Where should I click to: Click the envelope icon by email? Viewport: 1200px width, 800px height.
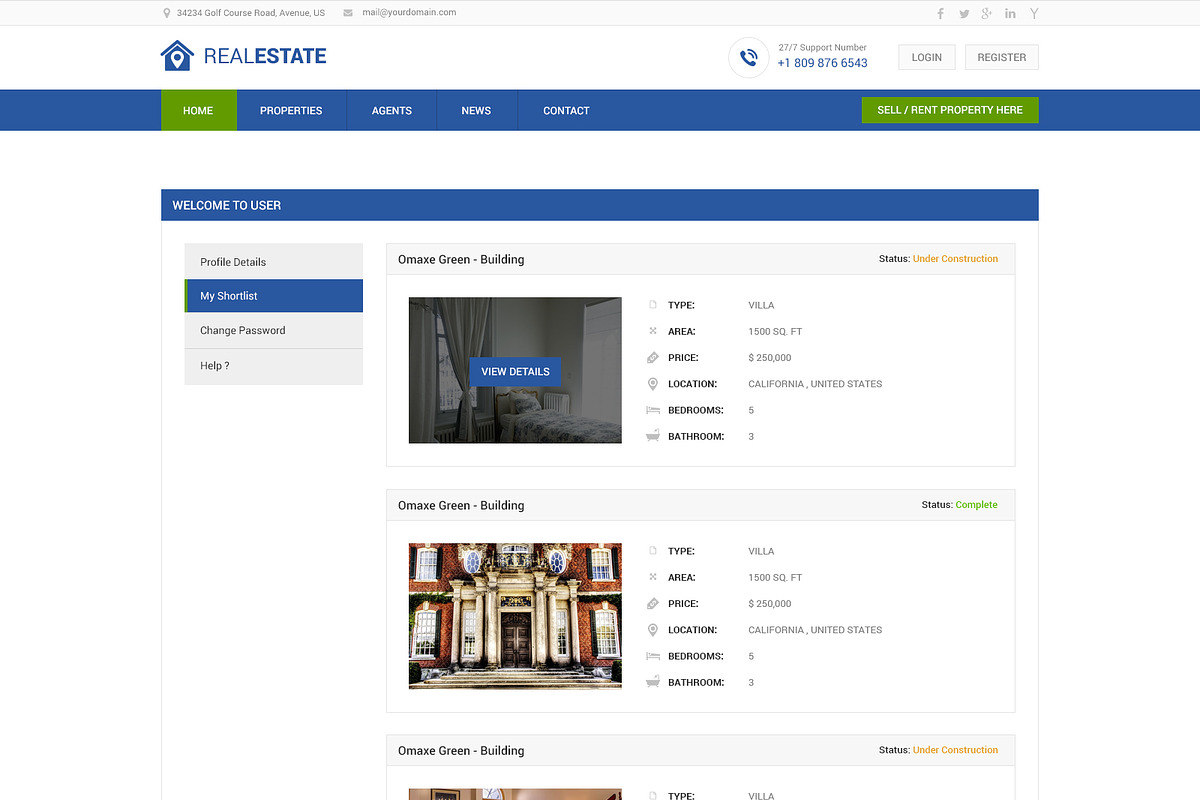coord(348,13)
